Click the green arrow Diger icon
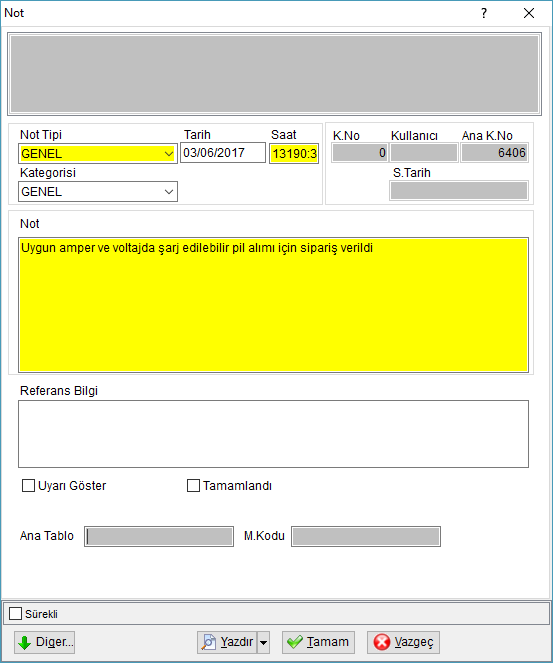This screenshot has height=663, width=553. (25, 642)
